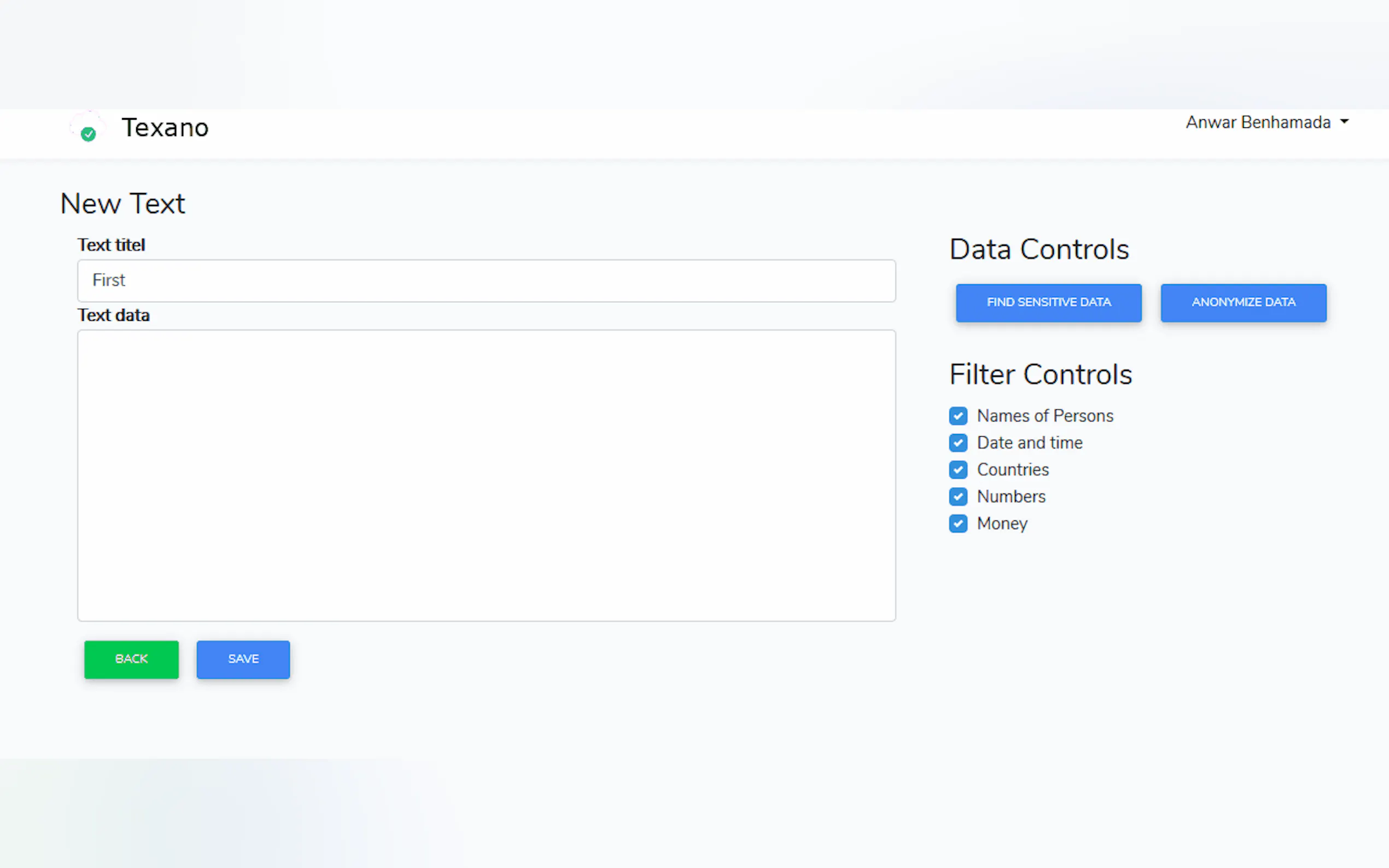Click the green Back button
The width and height of the screenshot is (1389, 868).
(131, 659)
